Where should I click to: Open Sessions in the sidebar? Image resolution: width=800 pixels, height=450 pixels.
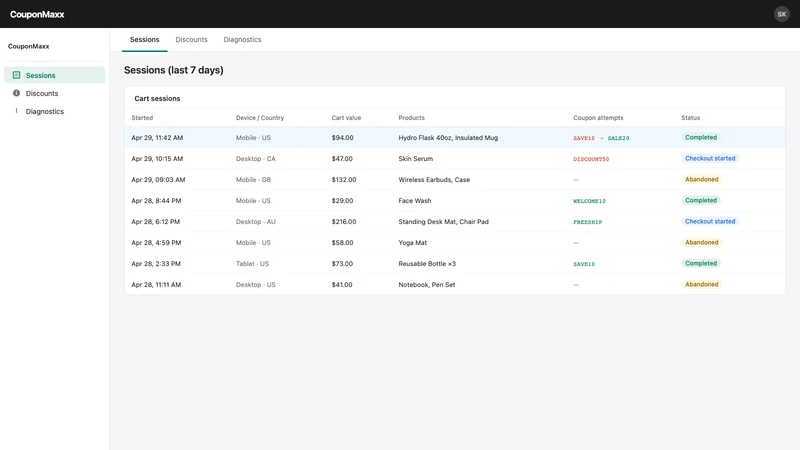55,75
